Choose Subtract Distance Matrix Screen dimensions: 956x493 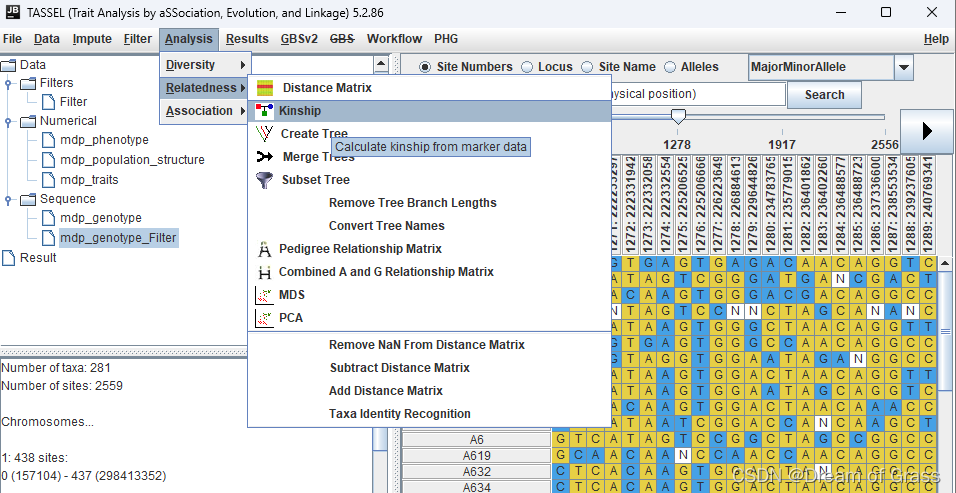(x=429, y=368)
